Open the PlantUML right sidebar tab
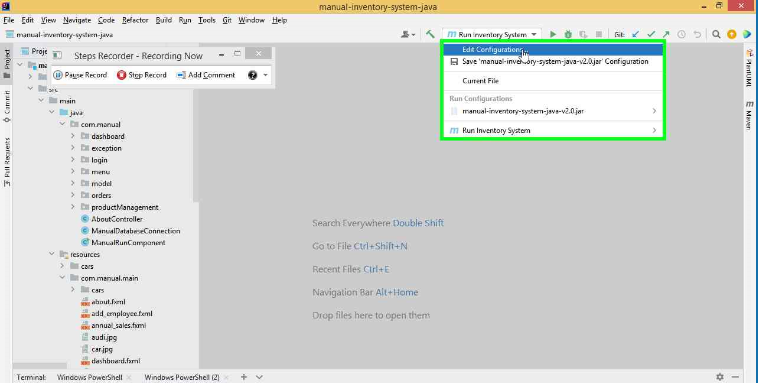The image size is (758, 383). pos(749,67)
